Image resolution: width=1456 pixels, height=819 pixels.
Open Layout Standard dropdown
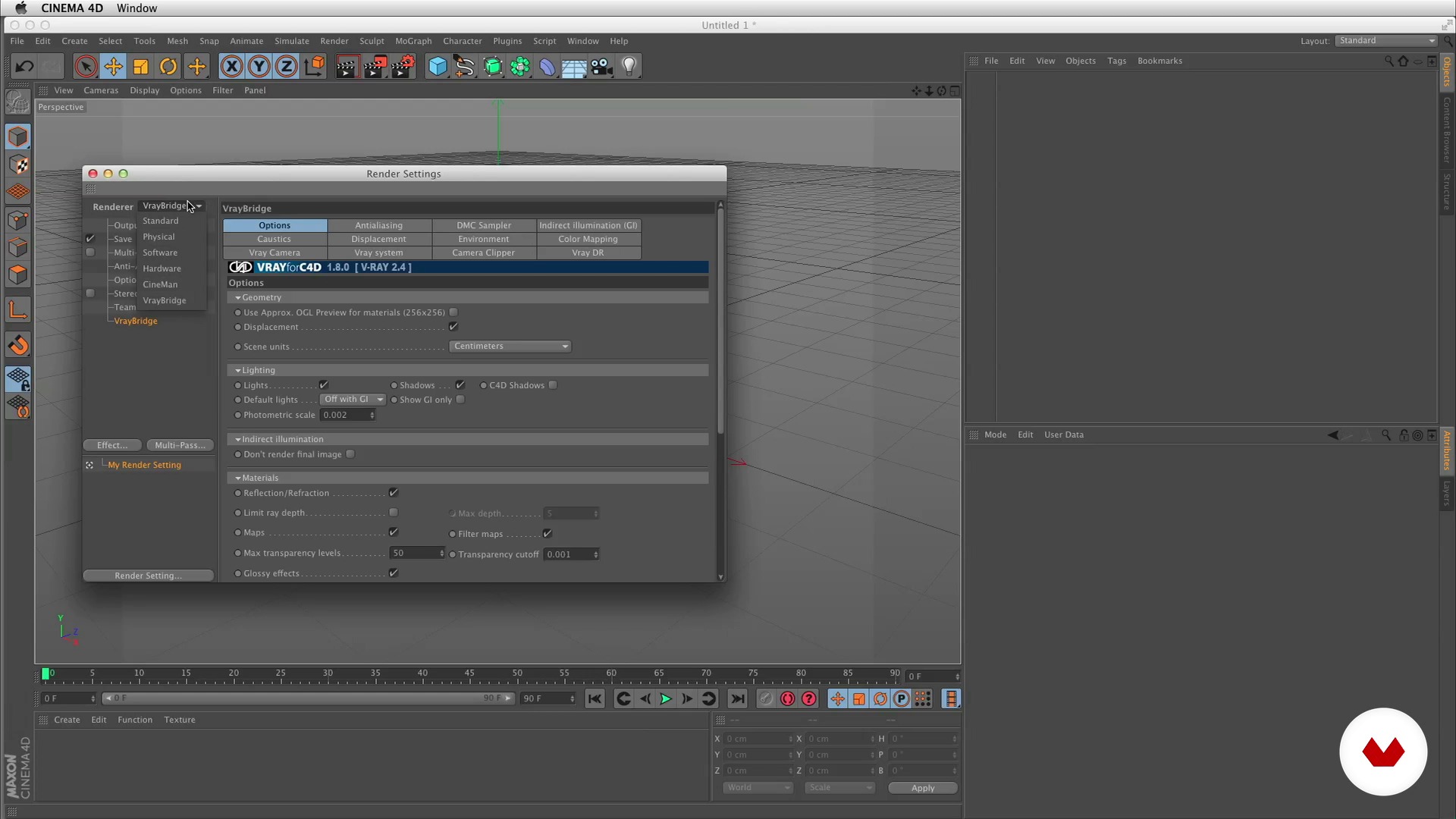1386,41
